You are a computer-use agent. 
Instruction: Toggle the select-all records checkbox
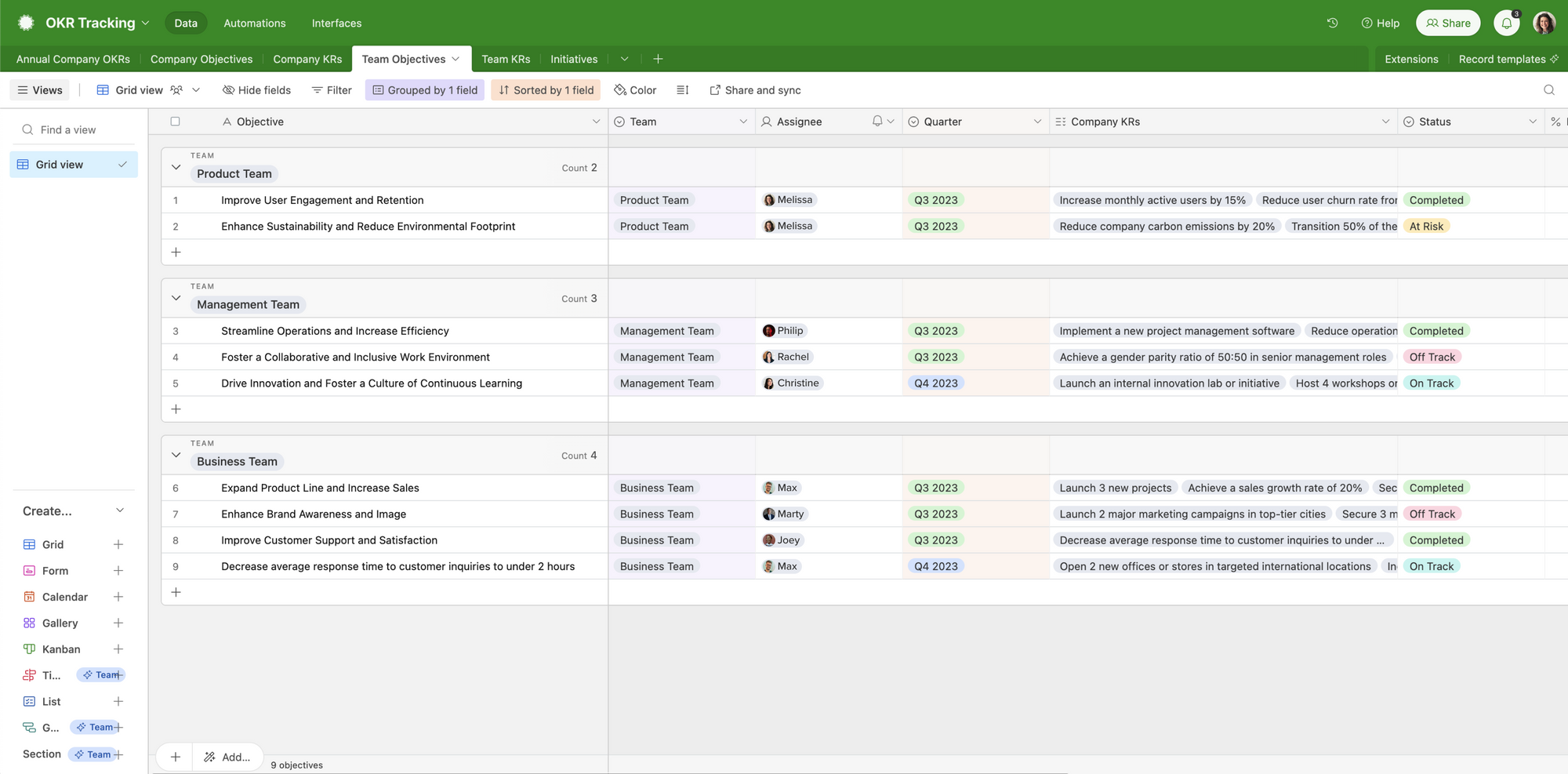[175, 122]
